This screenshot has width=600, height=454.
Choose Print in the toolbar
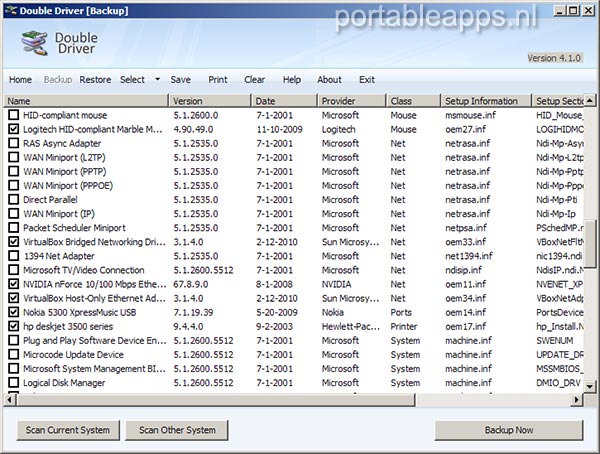(218, 80)
